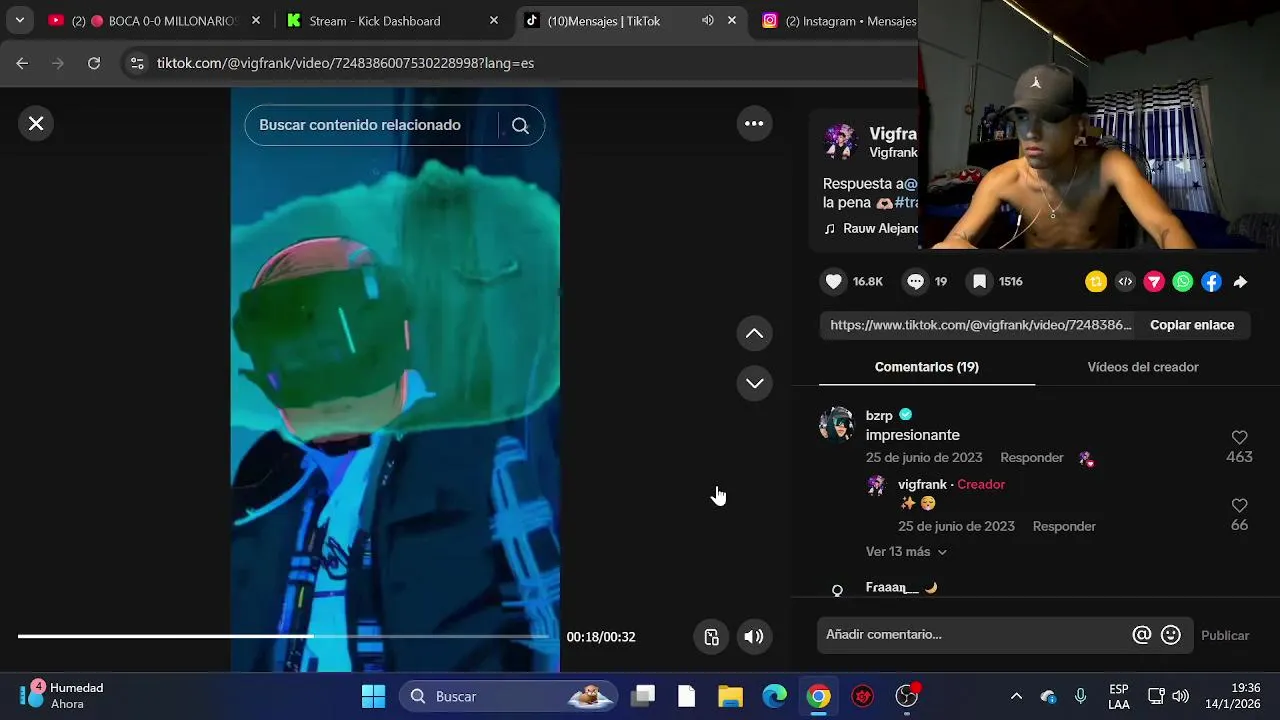The height and width of the screenshot is (720, 1280).
Task: Share the video to Facebook
Action: (x=1211, y=282)
